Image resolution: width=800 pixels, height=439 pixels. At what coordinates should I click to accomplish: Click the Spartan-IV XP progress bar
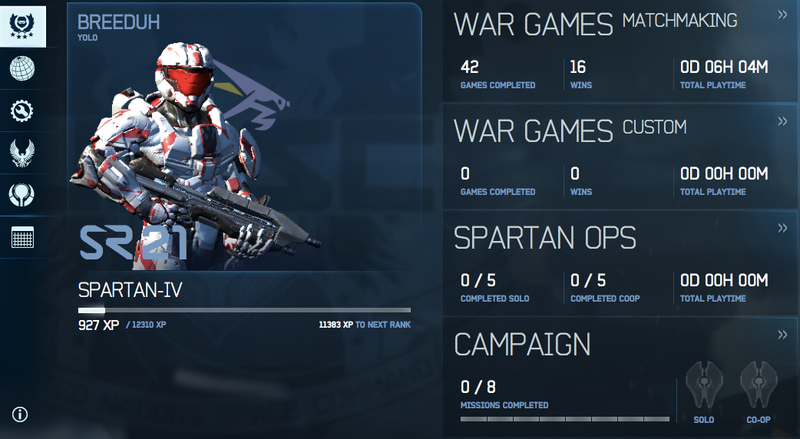pyautogui.click(x=244, y=310)
